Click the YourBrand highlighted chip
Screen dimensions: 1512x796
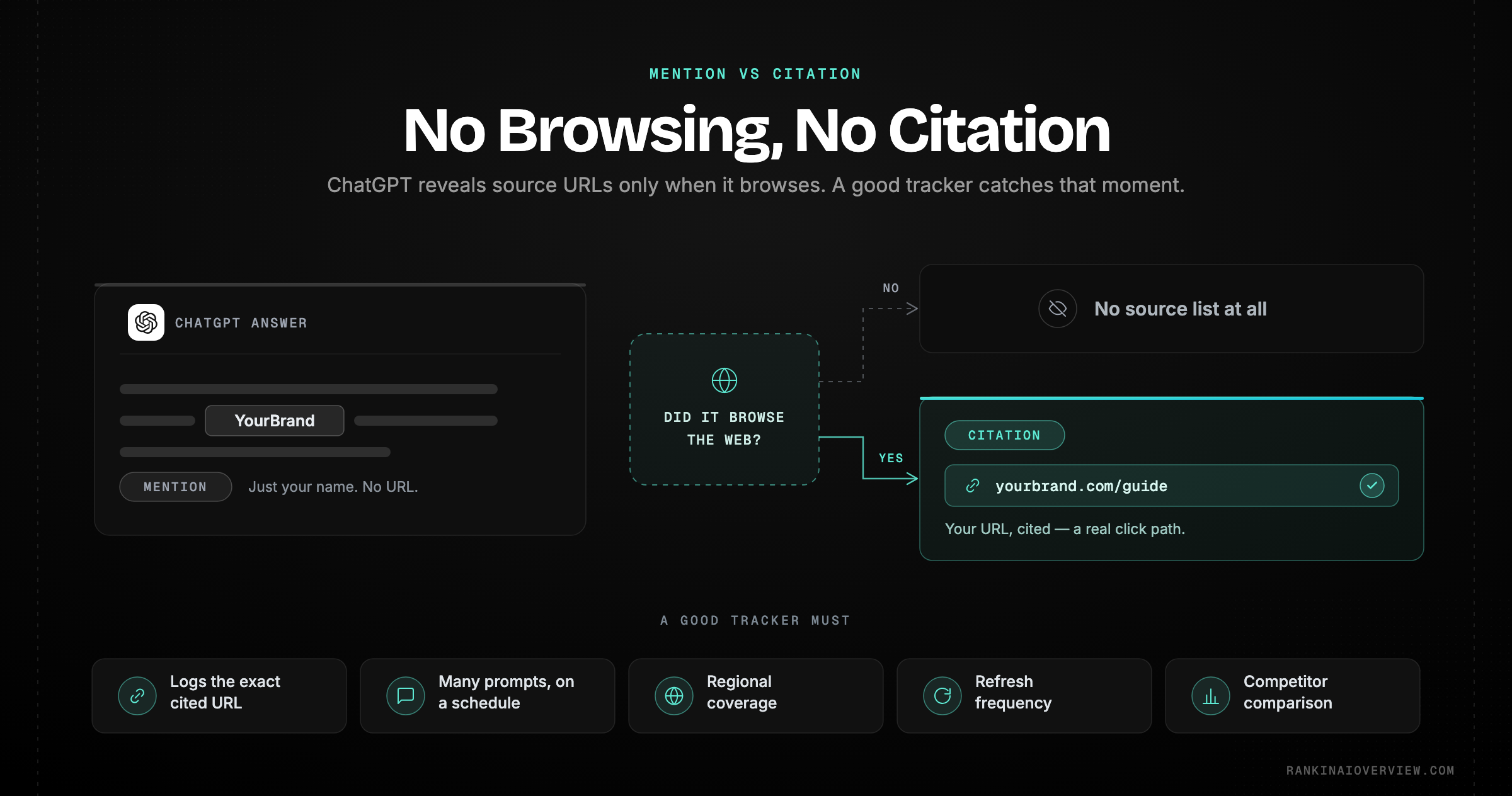pyautogui.click(x=275, y=421)
